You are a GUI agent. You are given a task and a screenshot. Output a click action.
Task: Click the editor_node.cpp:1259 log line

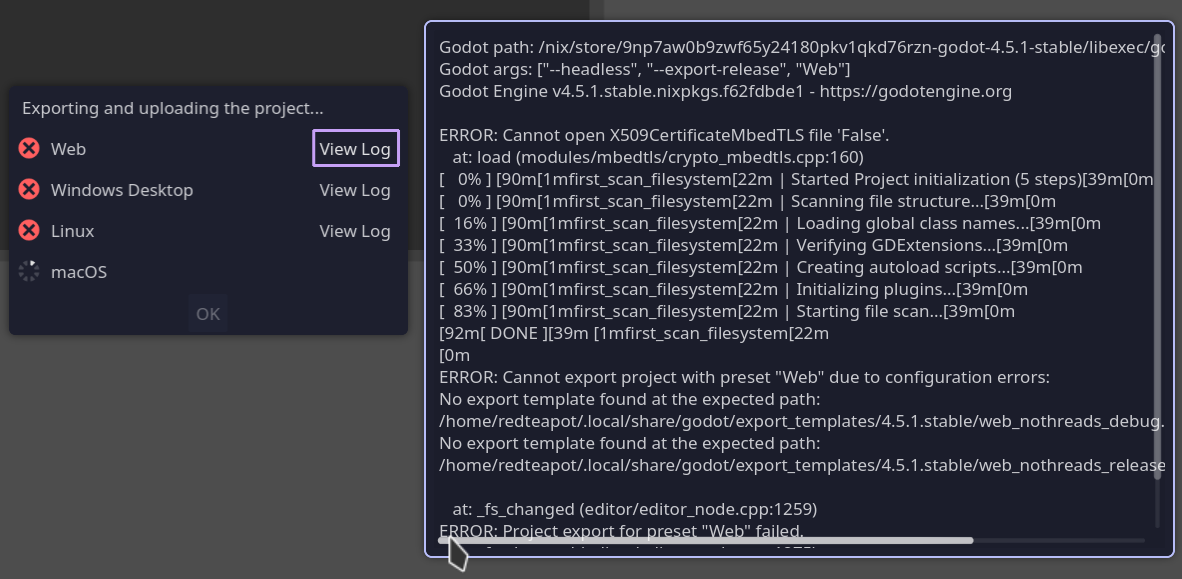[635, 509]
